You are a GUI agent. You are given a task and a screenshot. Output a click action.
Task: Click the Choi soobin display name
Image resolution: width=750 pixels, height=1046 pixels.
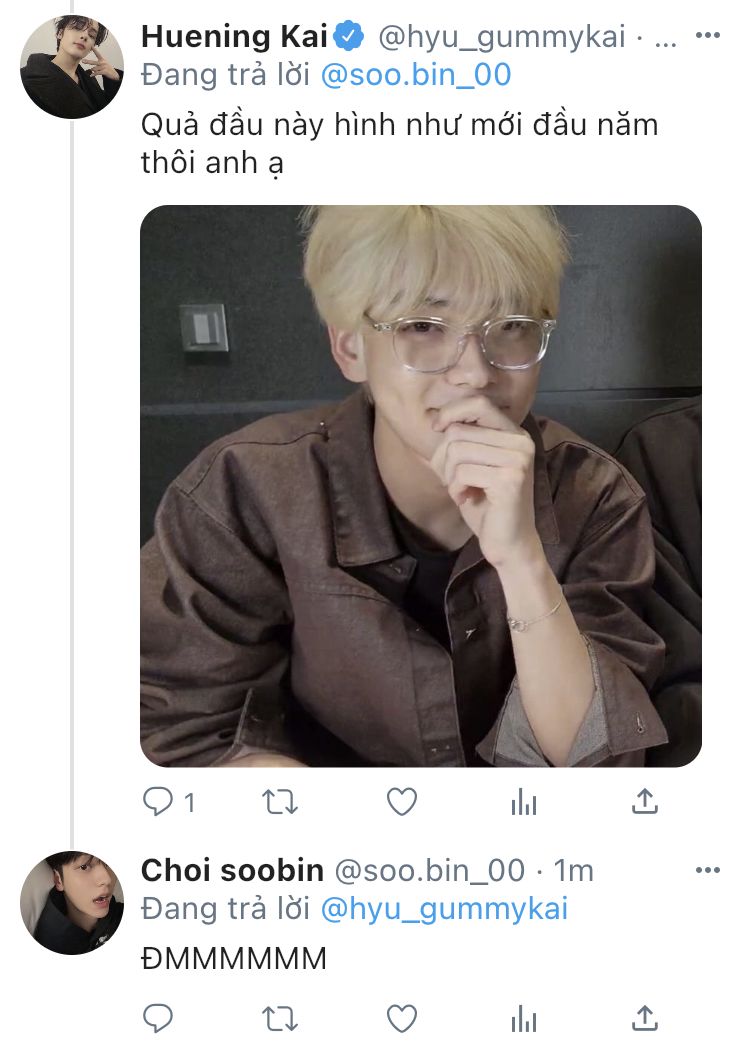click(232, 871)
